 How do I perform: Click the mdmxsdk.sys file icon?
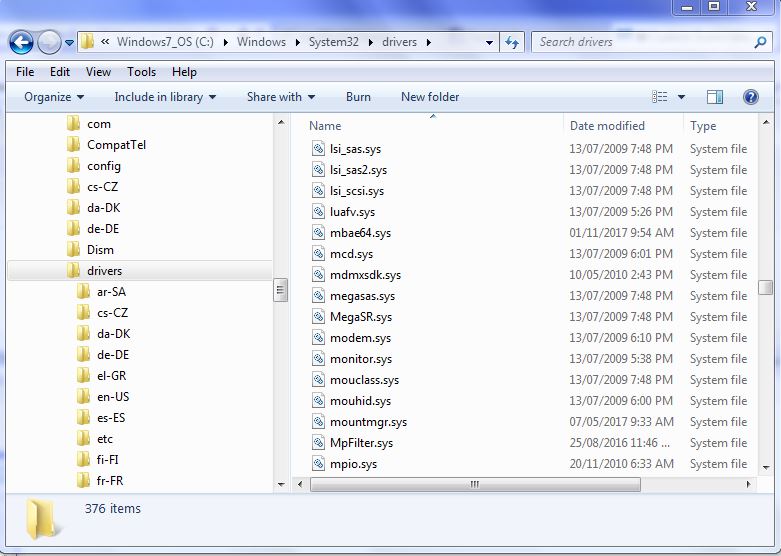[x=318, y=275]
